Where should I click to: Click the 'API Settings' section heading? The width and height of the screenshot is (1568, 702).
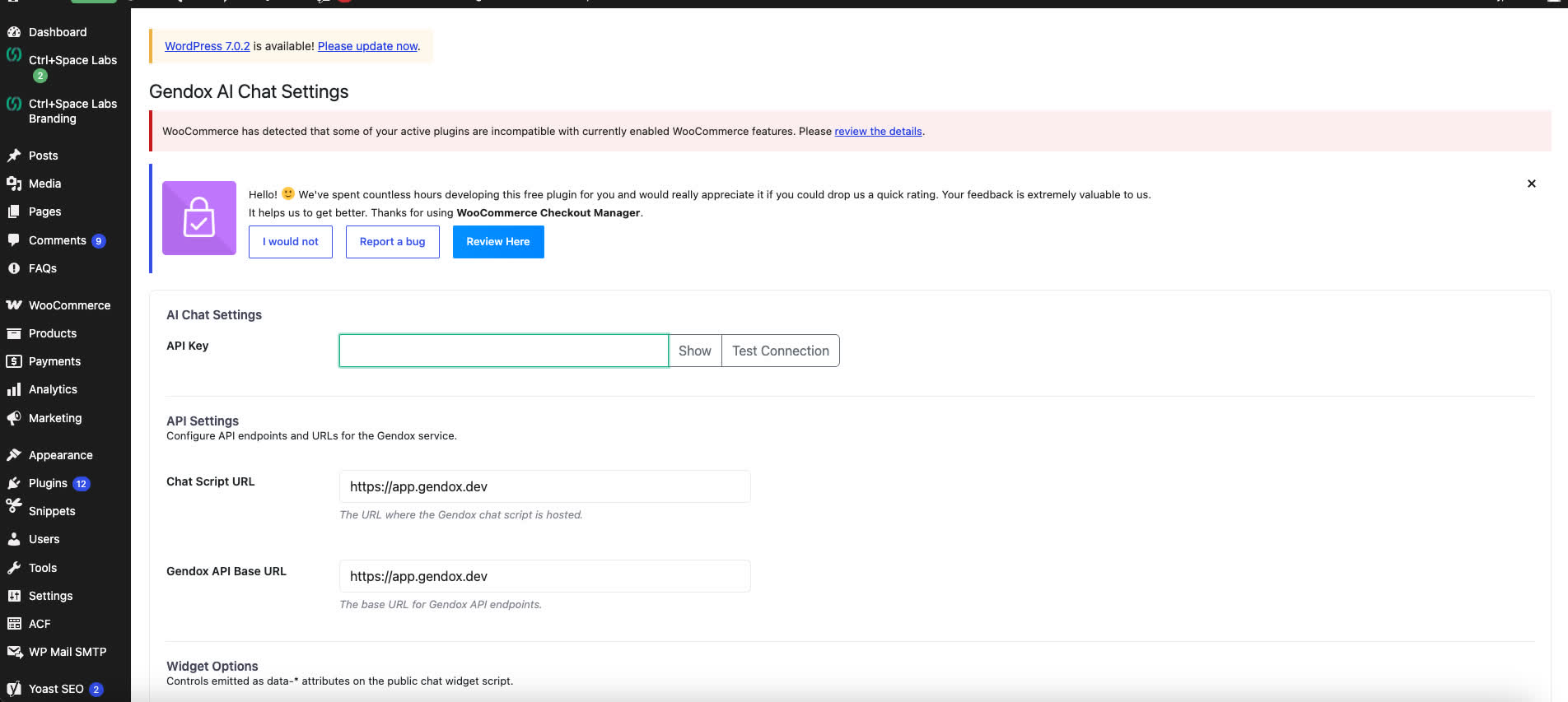pos(203,421)
